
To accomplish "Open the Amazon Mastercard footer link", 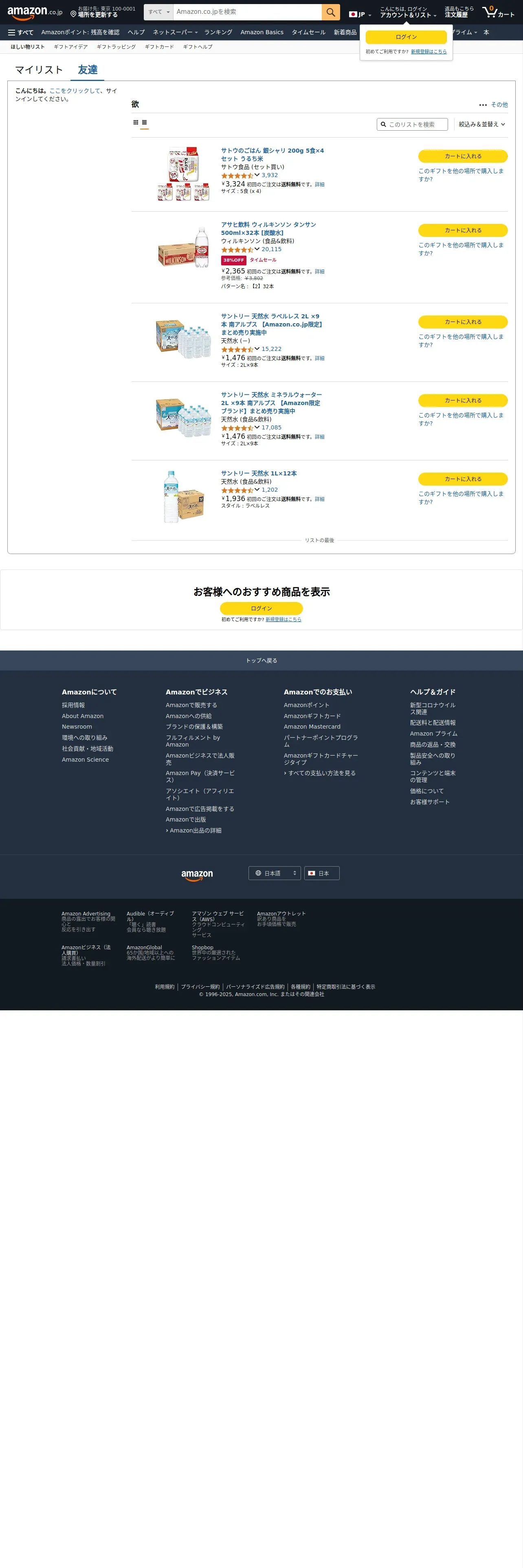I will click(x=312, y=727).
